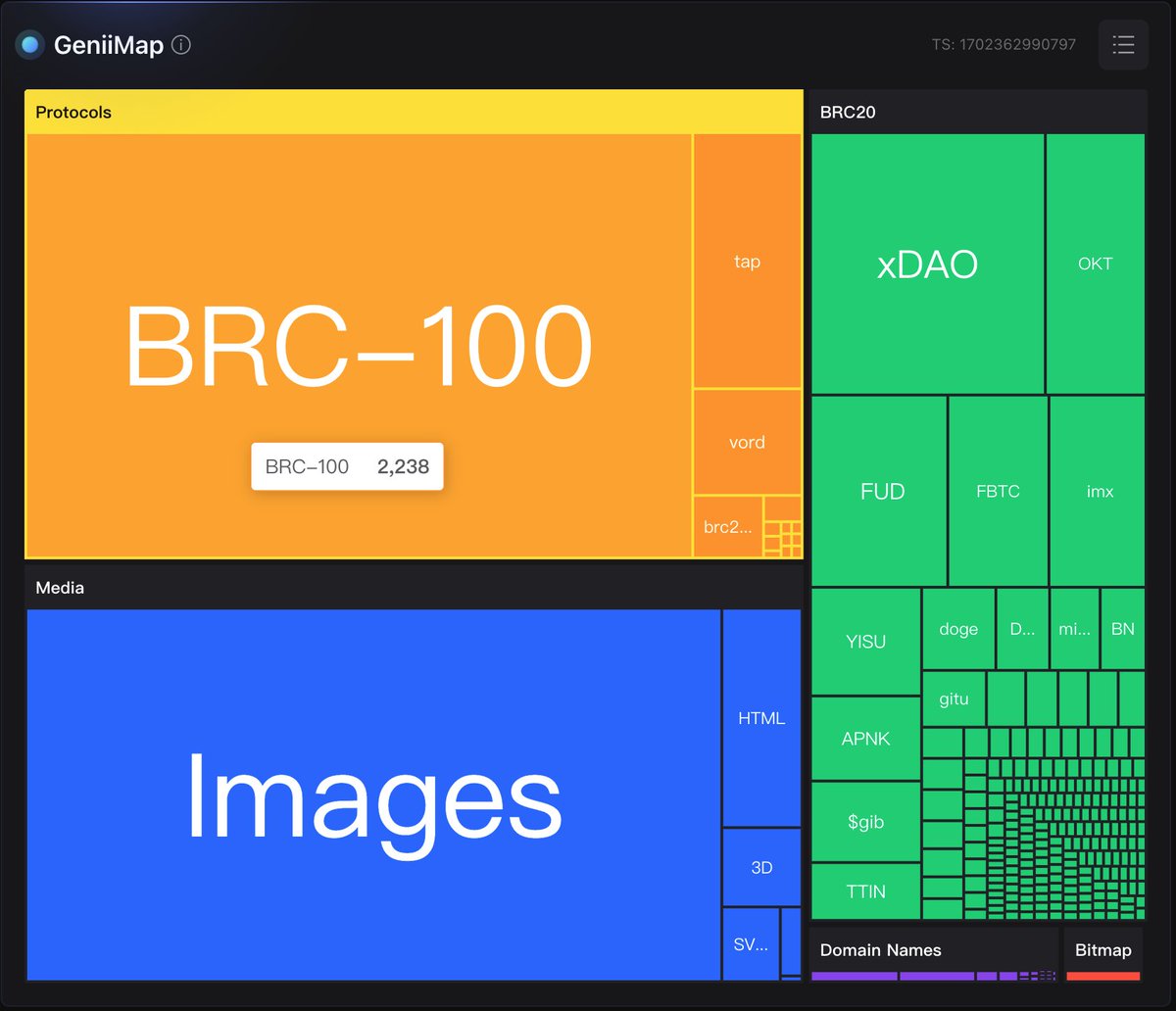The height and width of the screenshot is (1011, 1176).
Task: Expand the SV... truncated media block
Action: (x=751, y=943)
